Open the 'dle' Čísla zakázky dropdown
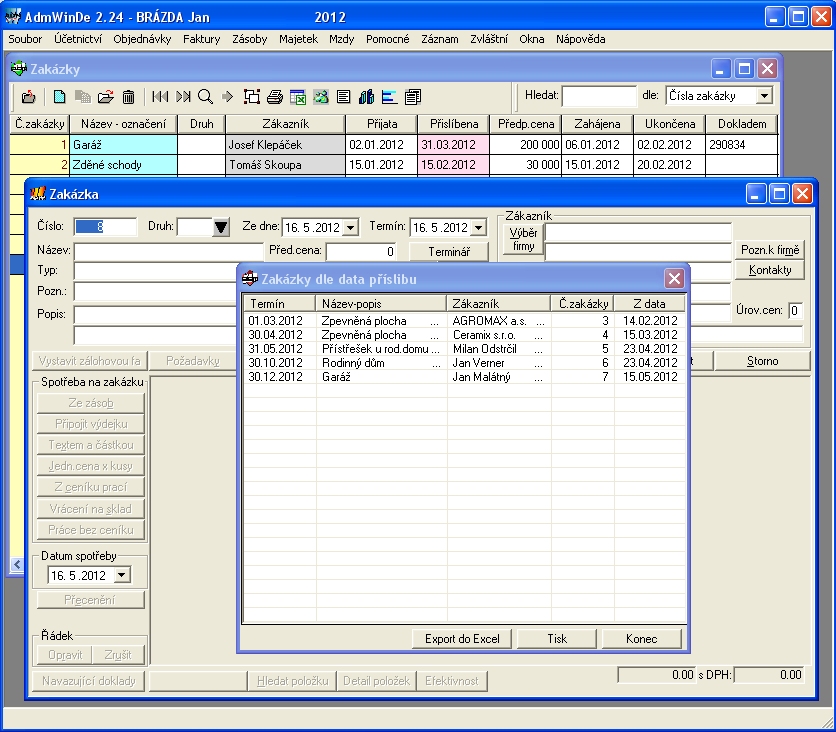Viewport: 836px width, 732px height. click(764, 96)
